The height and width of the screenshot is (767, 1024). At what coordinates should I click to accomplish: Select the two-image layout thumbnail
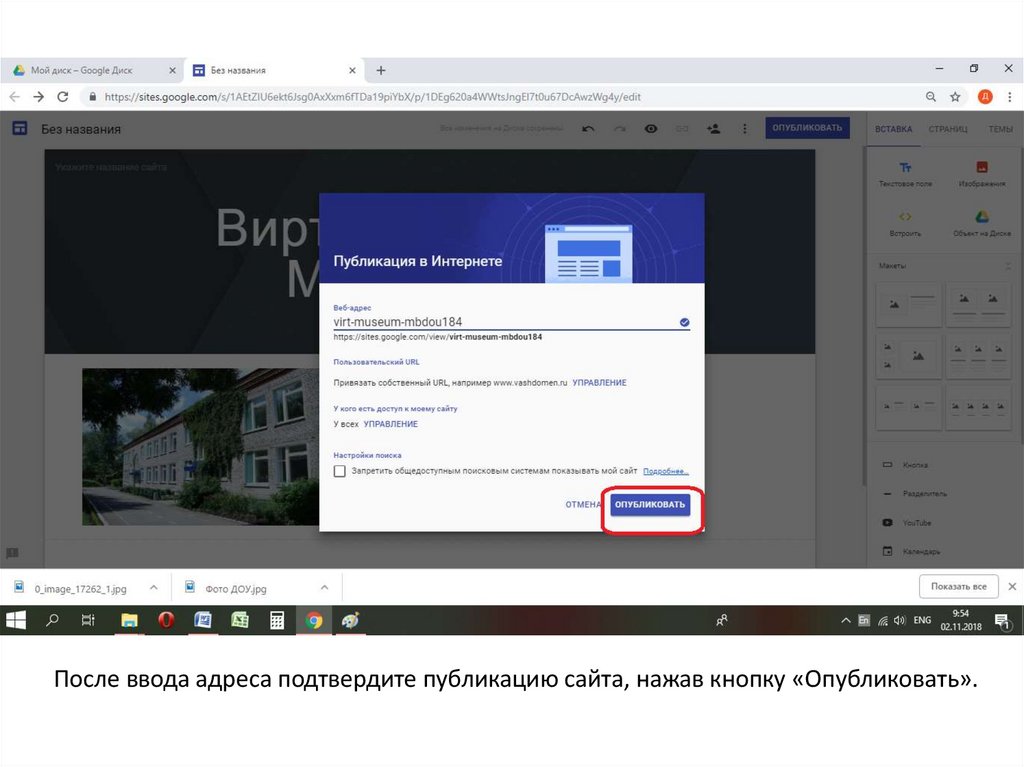click(x=978, y=304)
